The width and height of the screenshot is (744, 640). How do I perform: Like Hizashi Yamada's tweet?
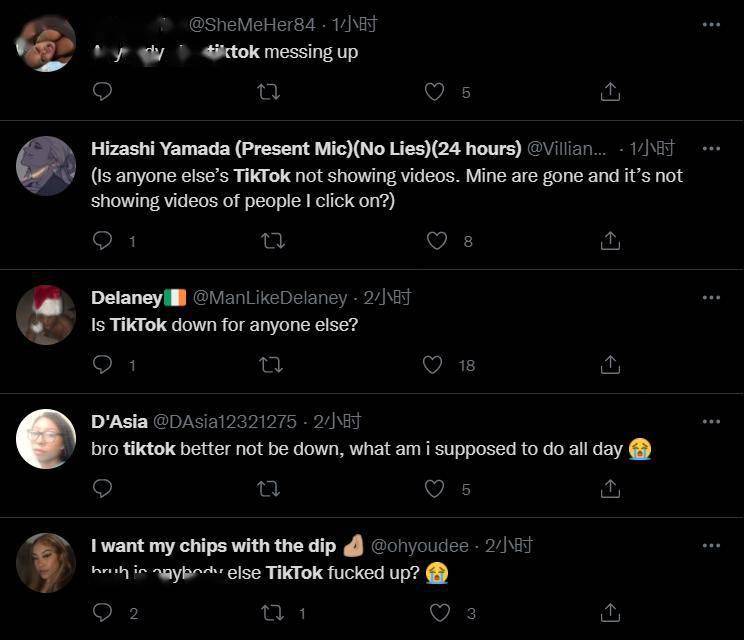point(437,241)
